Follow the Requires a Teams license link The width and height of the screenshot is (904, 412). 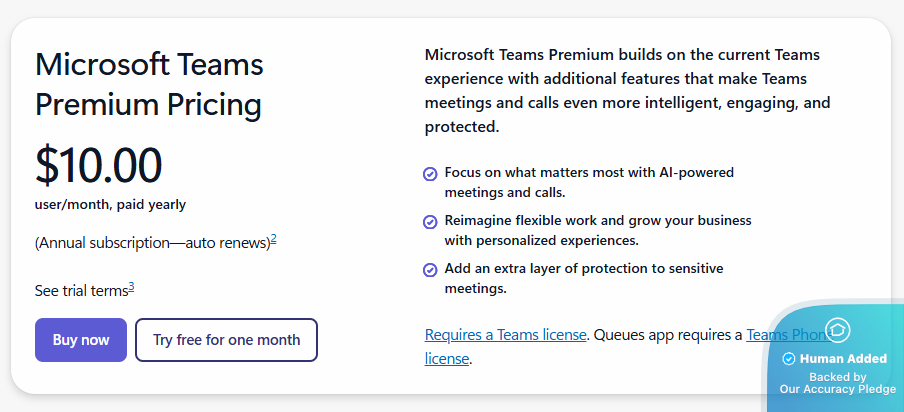[505, 335]
